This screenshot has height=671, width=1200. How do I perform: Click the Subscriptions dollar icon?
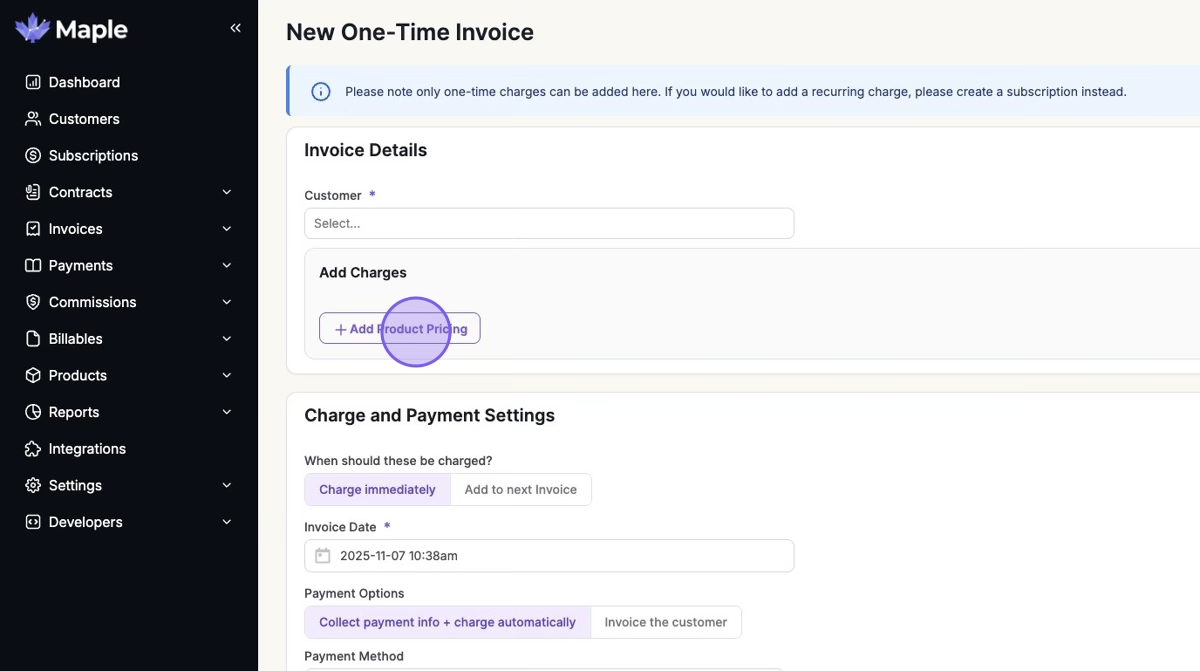[33, 156]
